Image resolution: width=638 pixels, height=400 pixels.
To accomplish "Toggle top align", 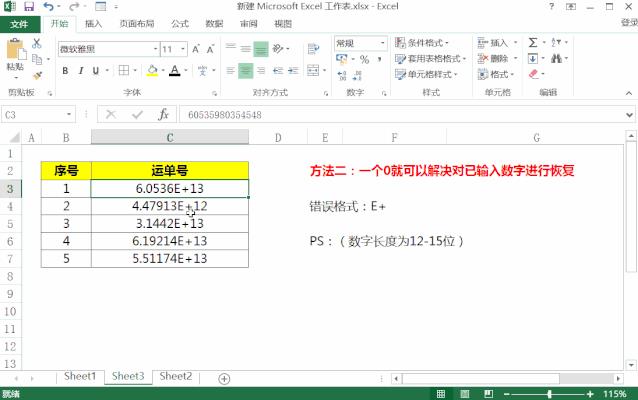I will point(231,49).
